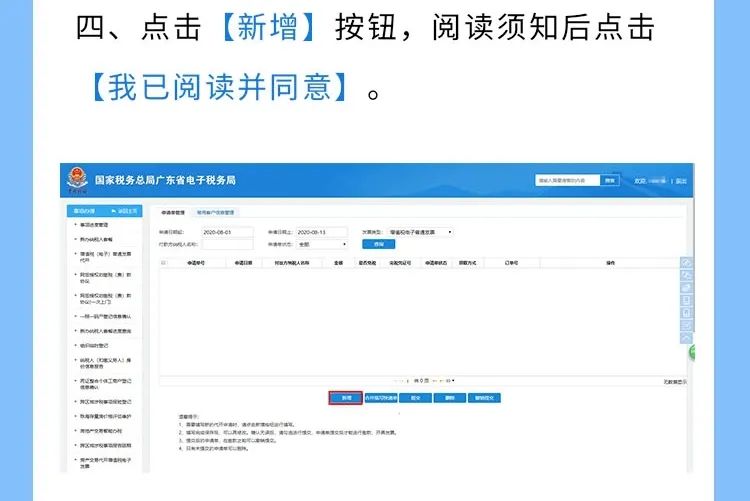Screen dimensions: 750x501
Task: Click the button between 新增 and 提交
Action: tap(381, 398)
